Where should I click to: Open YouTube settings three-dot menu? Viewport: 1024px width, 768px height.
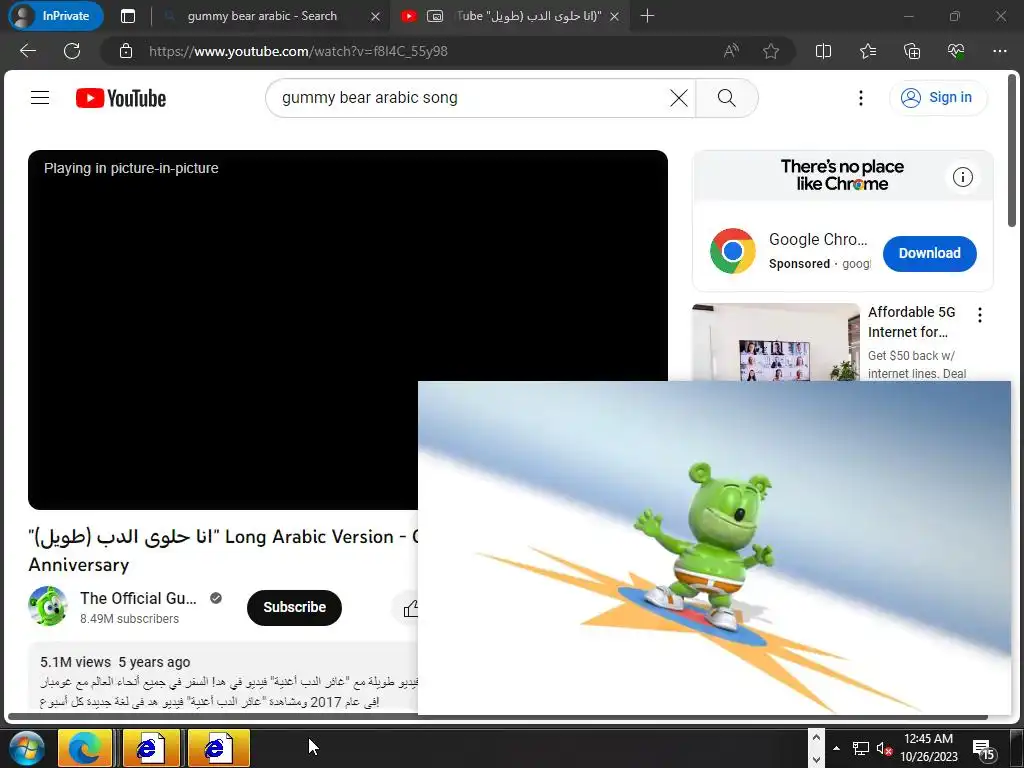point(861,98)
